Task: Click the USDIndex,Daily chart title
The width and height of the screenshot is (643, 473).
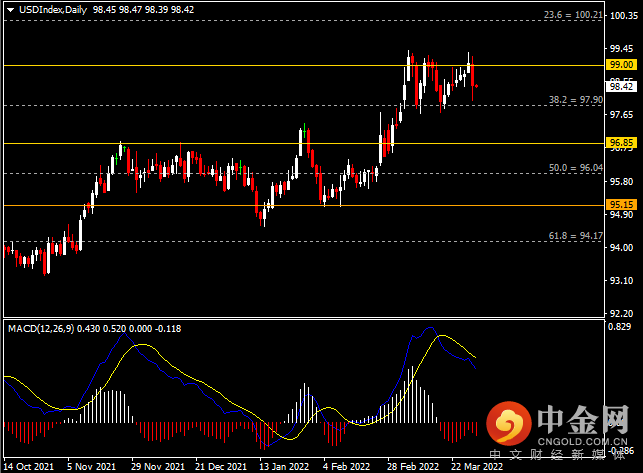Action: 53,9
